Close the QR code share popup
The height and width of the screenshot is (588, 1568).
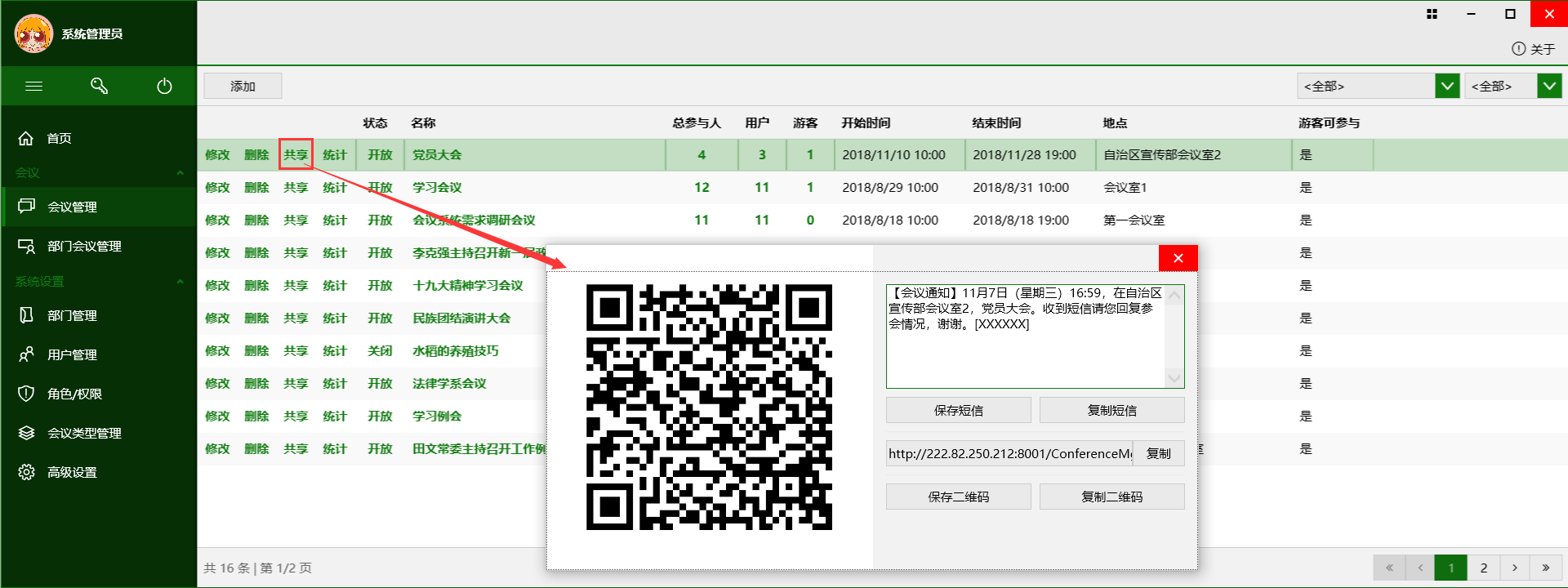click(x=1178, y=258)
